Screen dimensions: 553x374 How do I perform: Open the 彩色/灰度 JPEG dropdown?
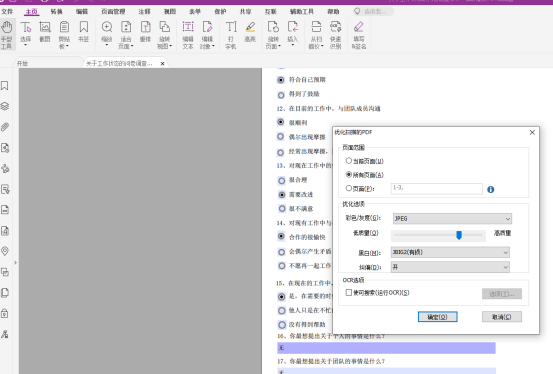pos(452,218)
